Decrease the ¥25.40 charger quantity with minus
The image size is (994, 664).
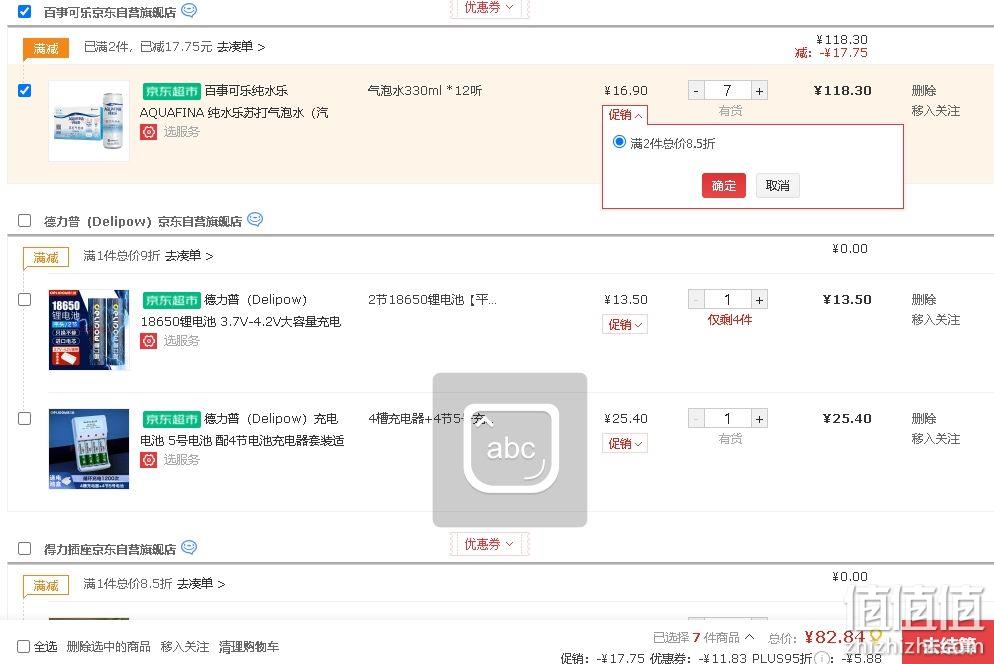(696, 419)
